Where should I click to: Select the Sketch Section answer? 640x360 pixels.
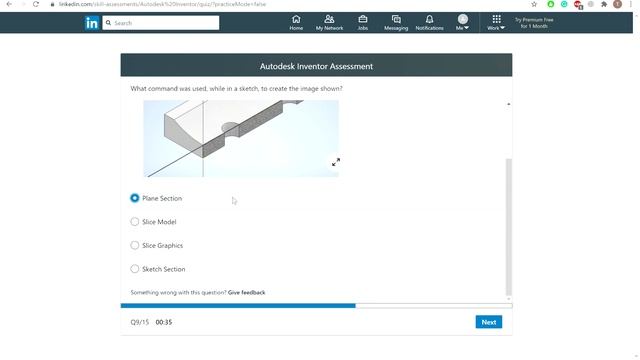pyautogui.click(x=135, y=269)
